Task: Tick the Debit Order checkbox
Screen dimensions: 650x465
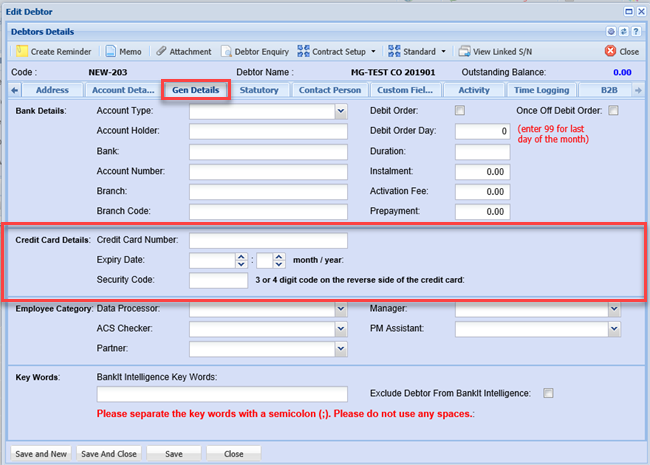Action: point(460,110)
